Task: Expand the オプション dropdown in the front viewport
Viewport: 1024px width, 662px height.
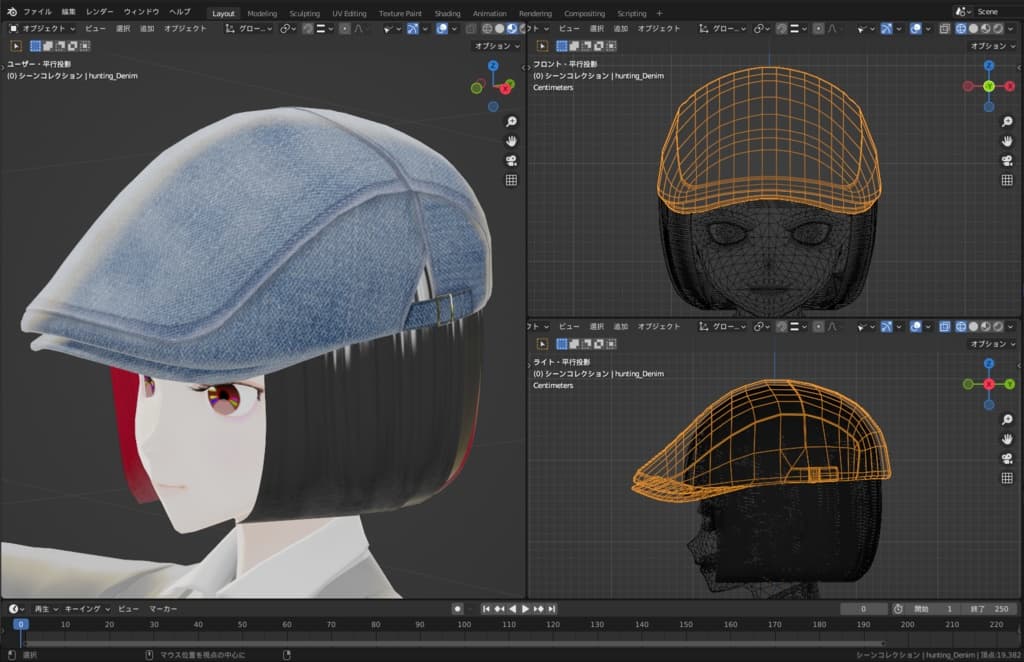Action: tap(992, 46)
